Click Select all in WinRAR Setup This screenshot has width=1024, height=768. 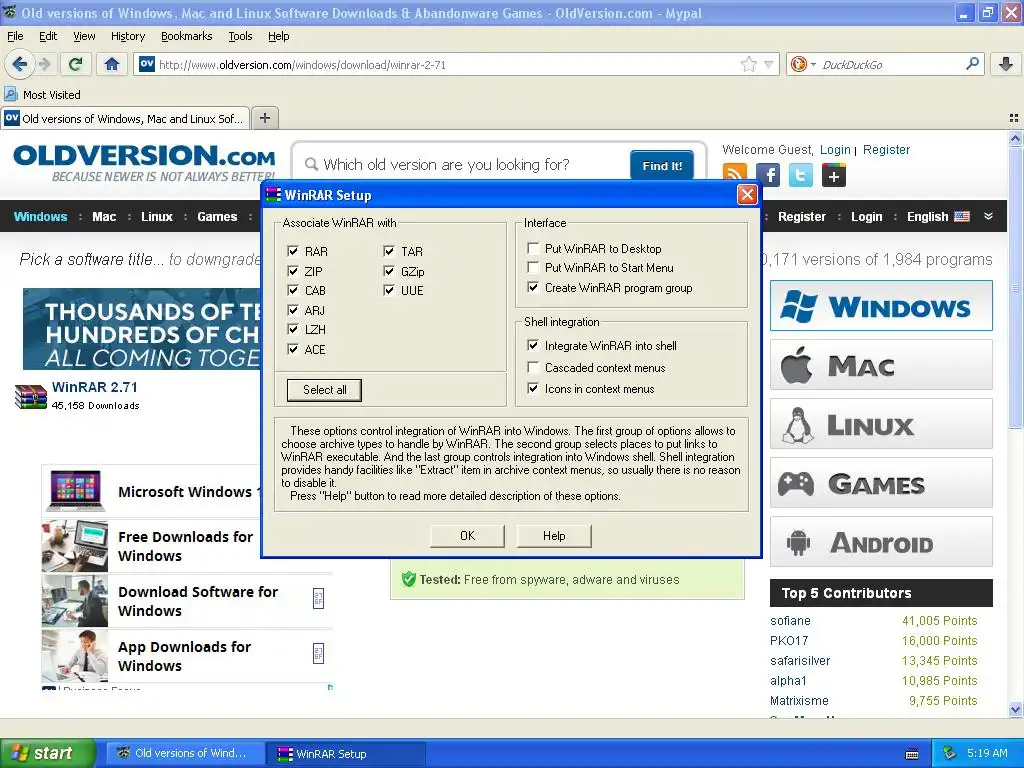324,390
